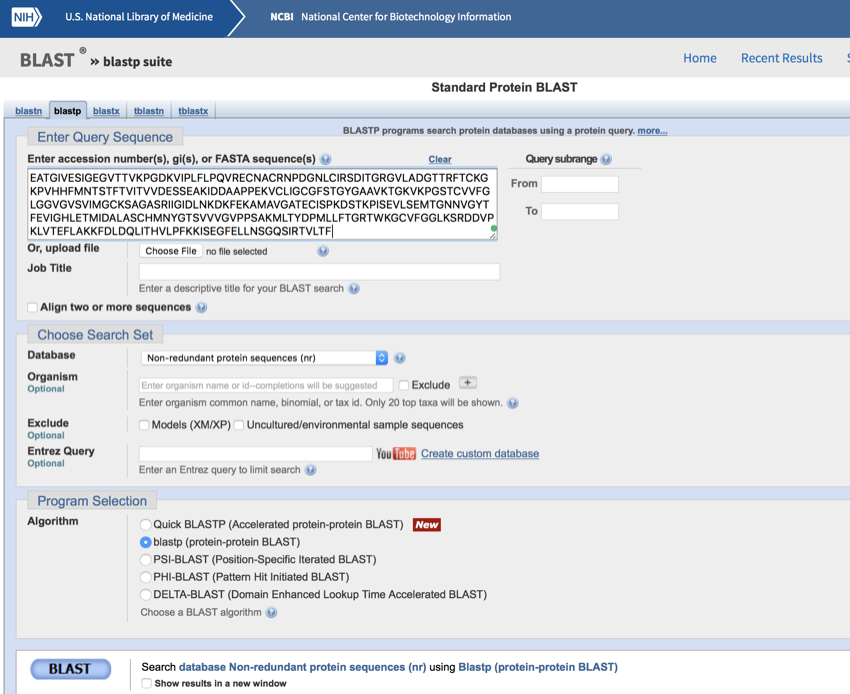The width and height of the screenshot is (850, 694).
Task: Click help icon next to Choose a BLAST algorithm
Action: tap(271, 613)
